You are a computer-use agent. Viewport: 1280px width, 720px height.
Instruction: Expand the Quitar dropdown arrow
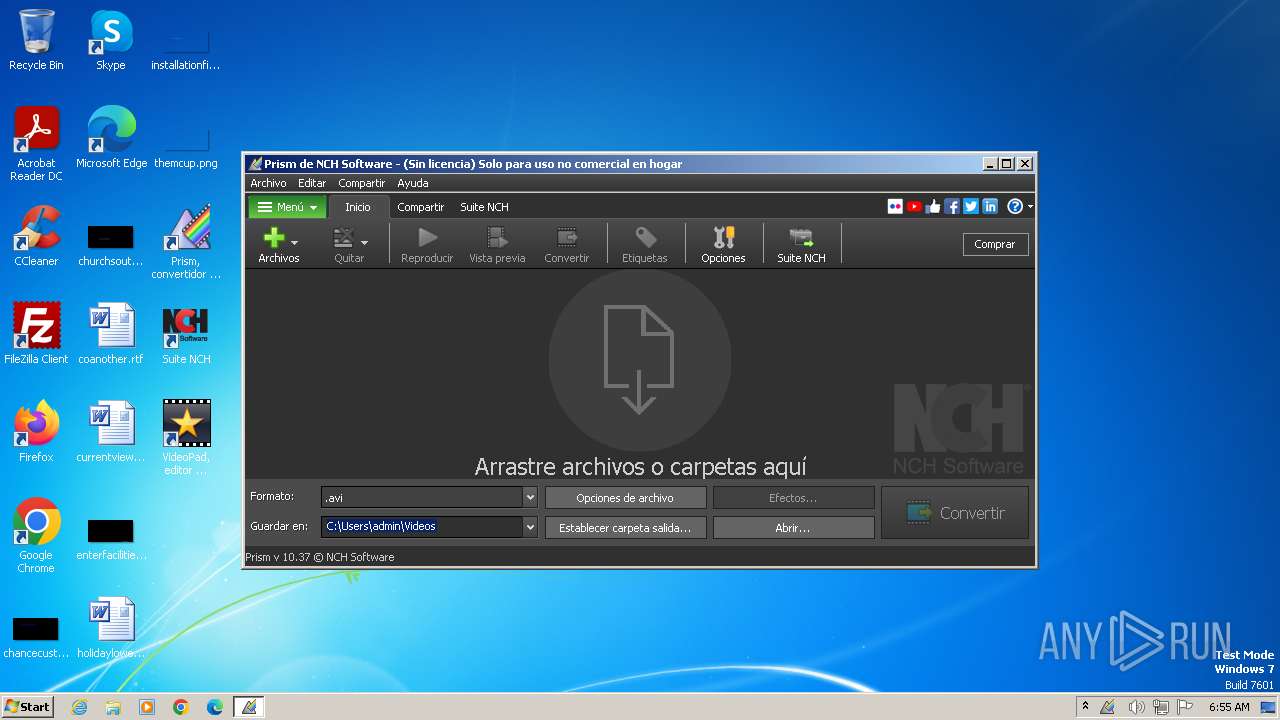click(x=364, y=242)
